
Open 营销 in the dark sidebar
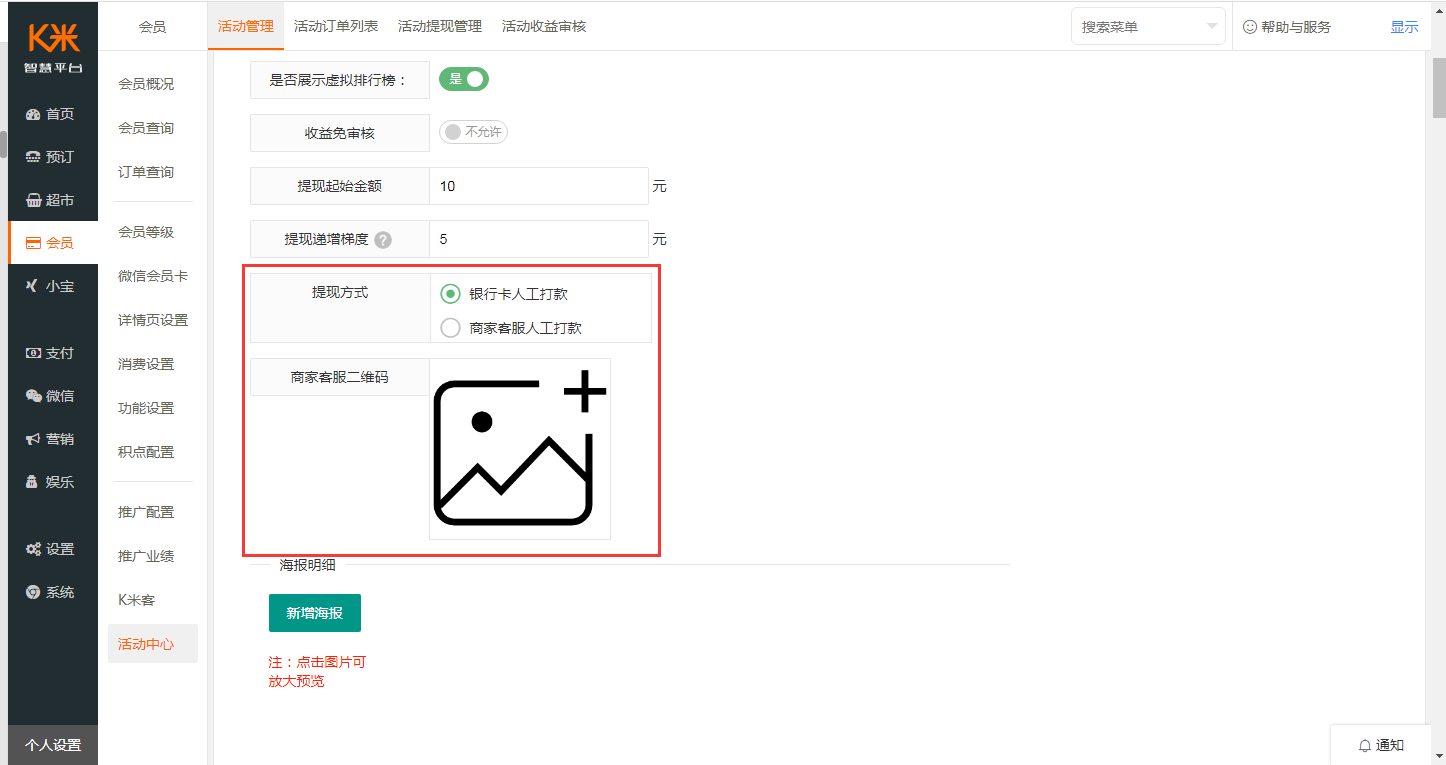52,439
